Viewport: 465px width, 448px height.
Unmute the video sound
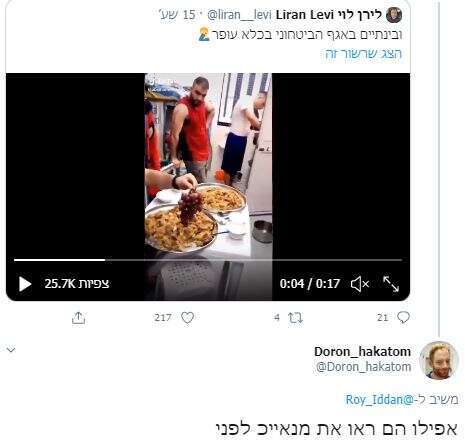(x=360, y=284)
